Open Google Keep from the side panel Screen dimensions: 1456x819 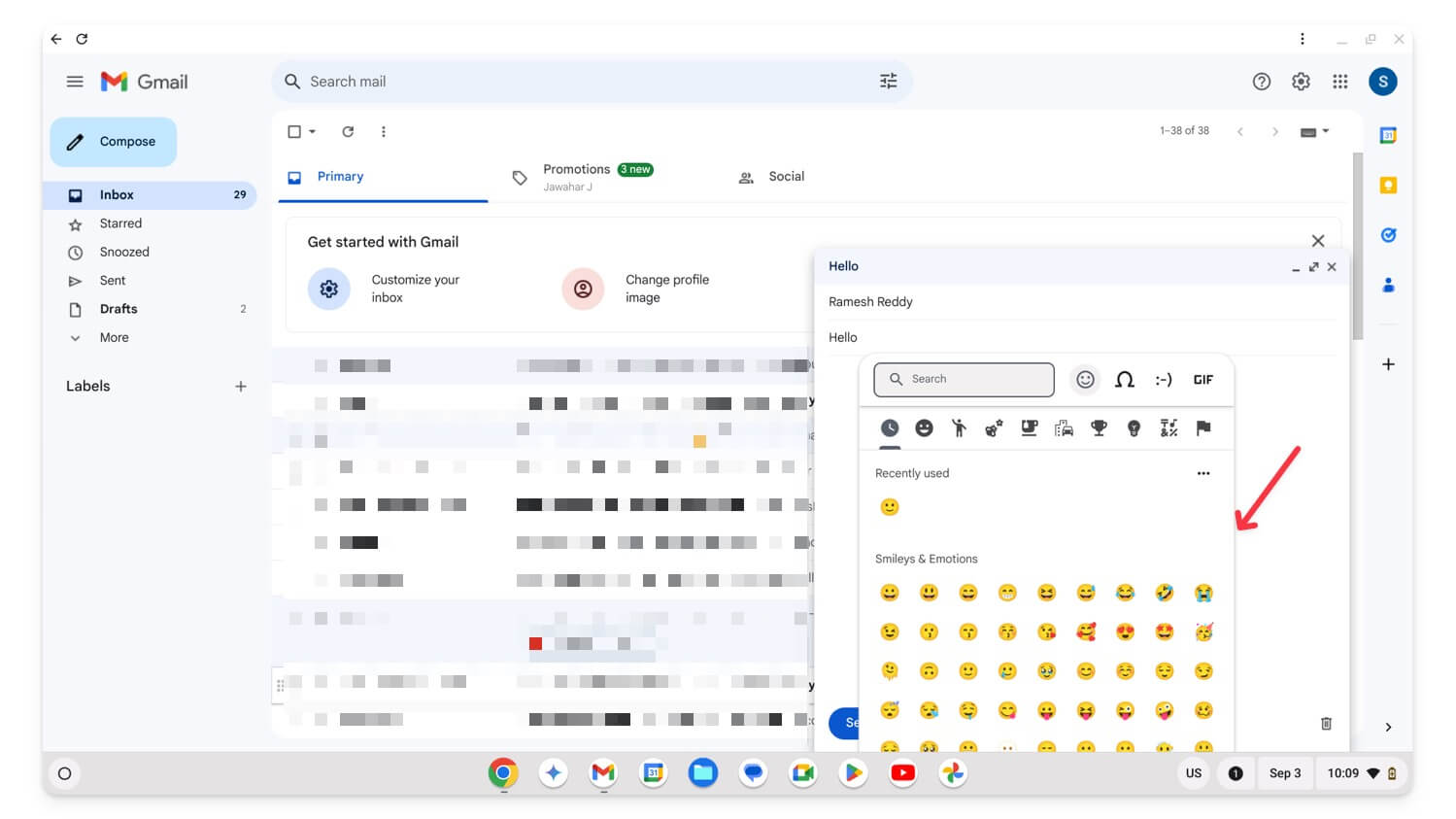click(1388, 184)
